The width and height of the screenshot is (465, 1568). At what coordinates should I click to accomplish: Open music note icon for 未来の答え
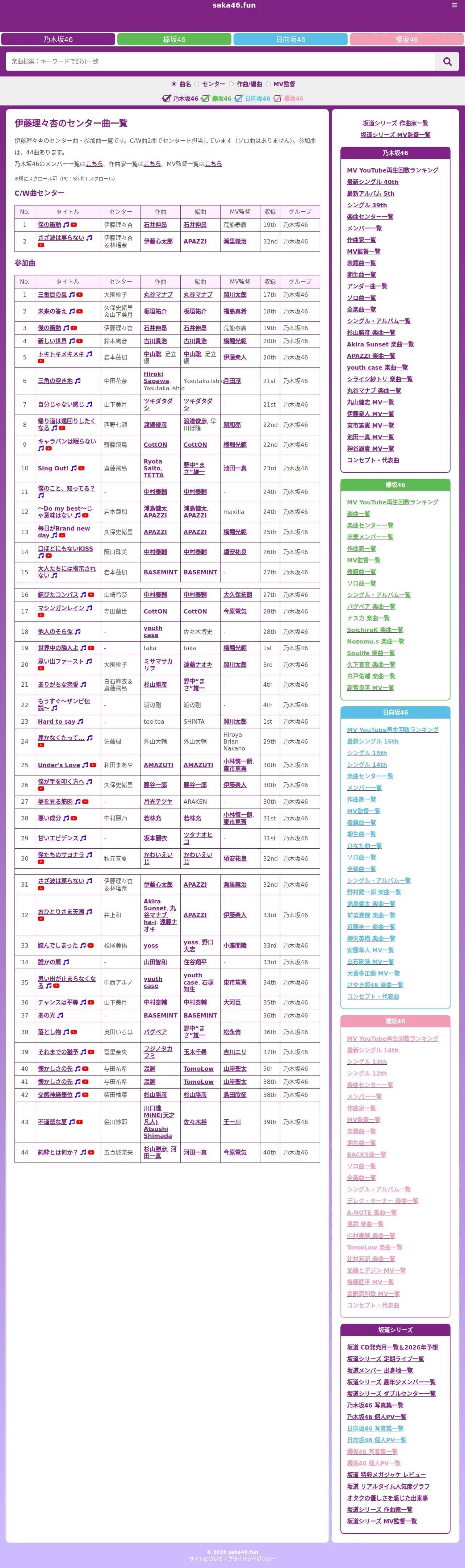(x=72, y=311)
